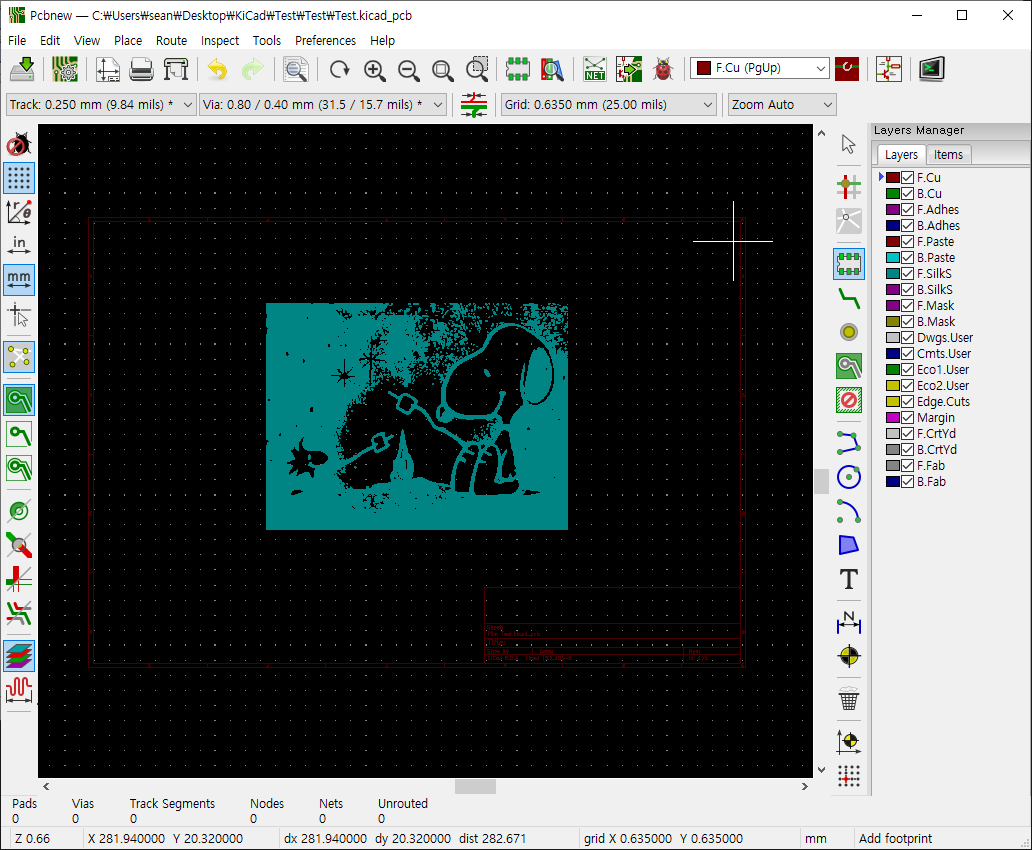Click the Save board icon
This screenshot has width=1032, height=850.
[23, 68]
